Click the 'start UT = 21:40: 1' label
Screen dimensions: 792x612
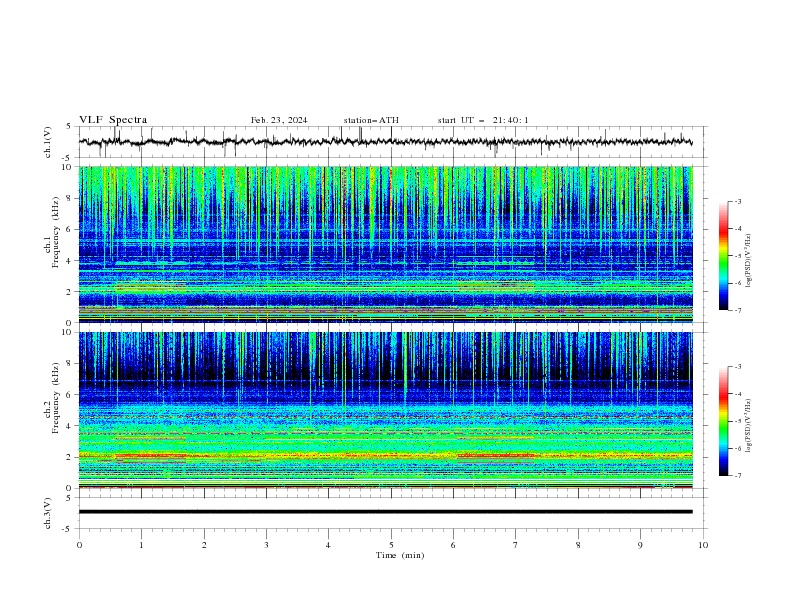[x=483, y=120]
